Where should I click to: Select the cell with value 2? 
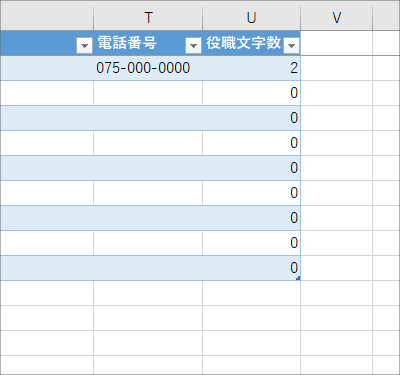click(251, 68)
